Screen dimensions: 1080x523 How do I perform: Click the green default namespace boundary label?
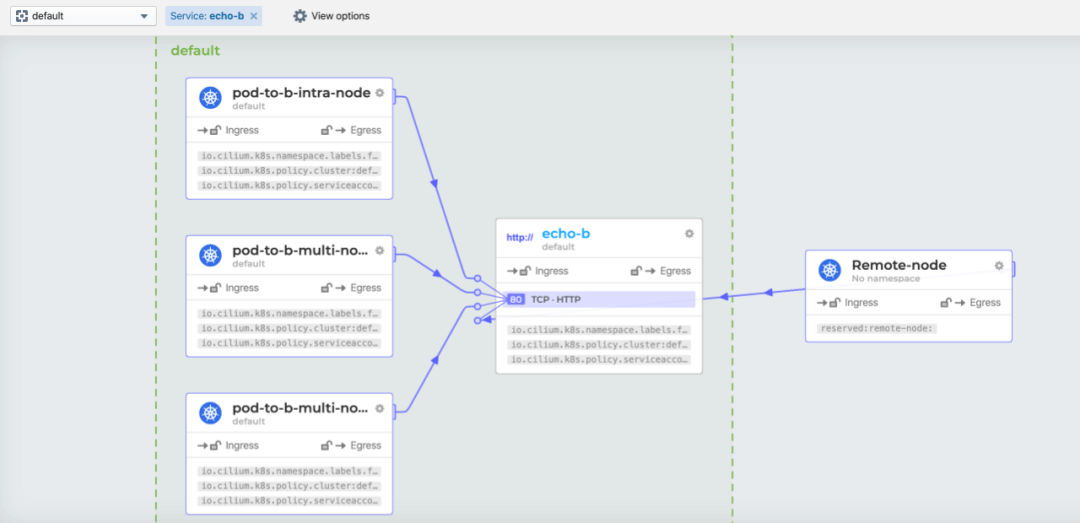[x=196, y=50]
